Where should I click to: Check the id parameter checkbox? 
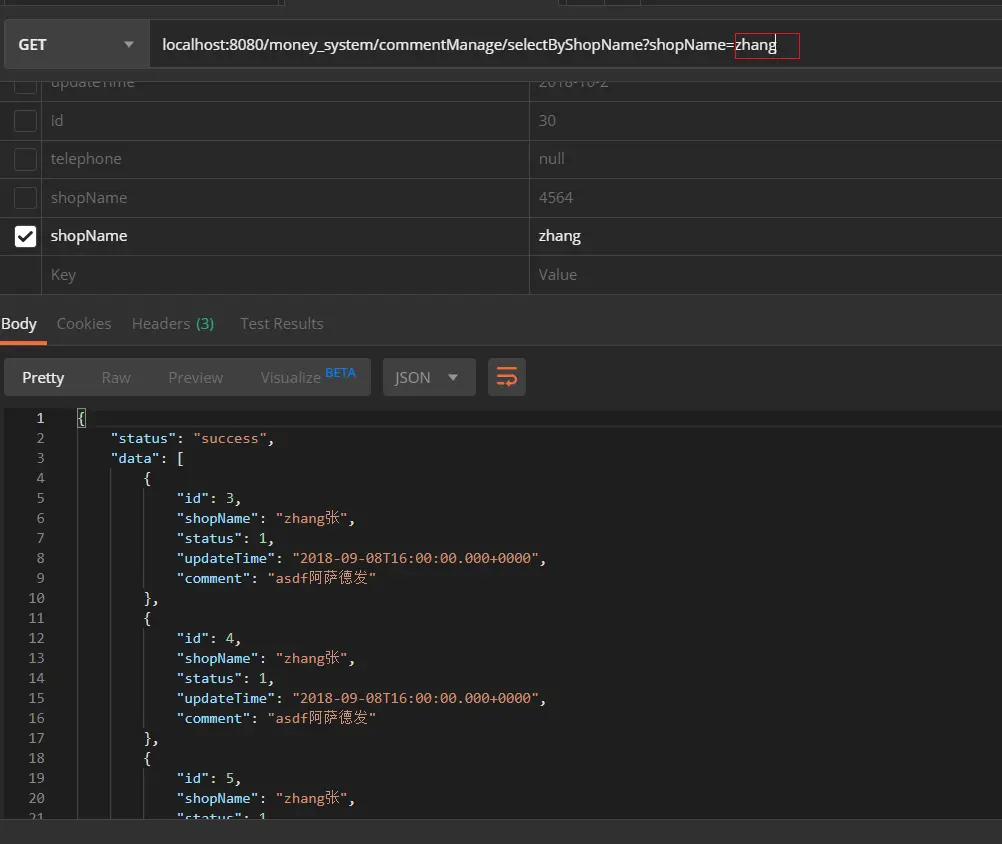[x=25, y=121]
